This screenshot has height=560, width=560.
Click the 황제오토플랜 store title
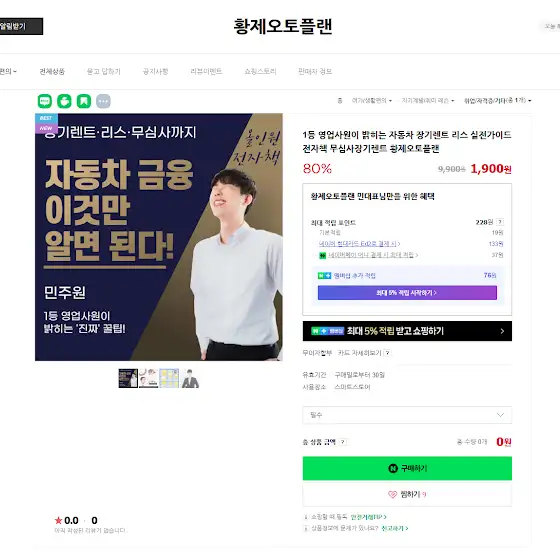(283, 26)
